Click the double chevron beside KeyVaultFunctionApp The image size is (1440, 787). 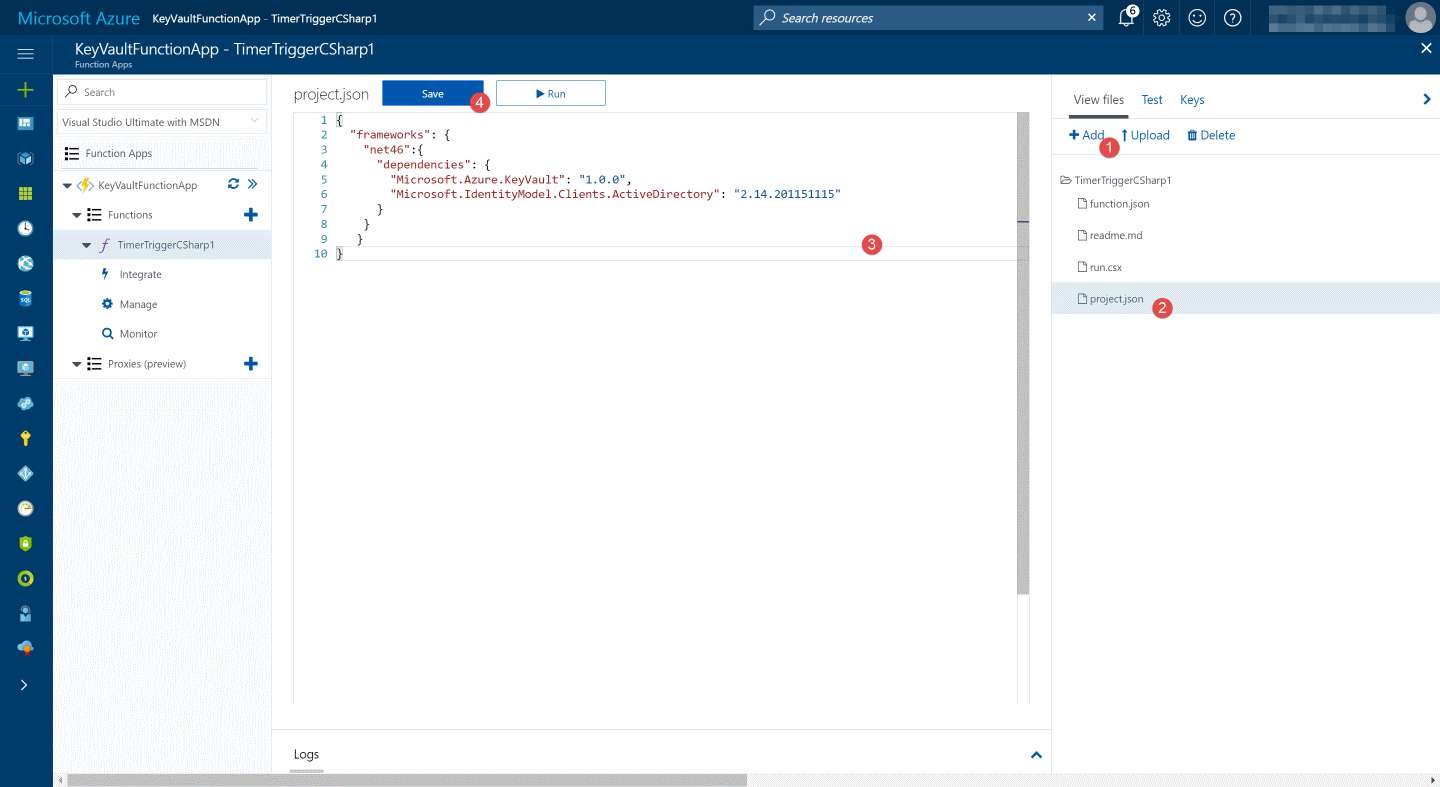click(253, 184)
